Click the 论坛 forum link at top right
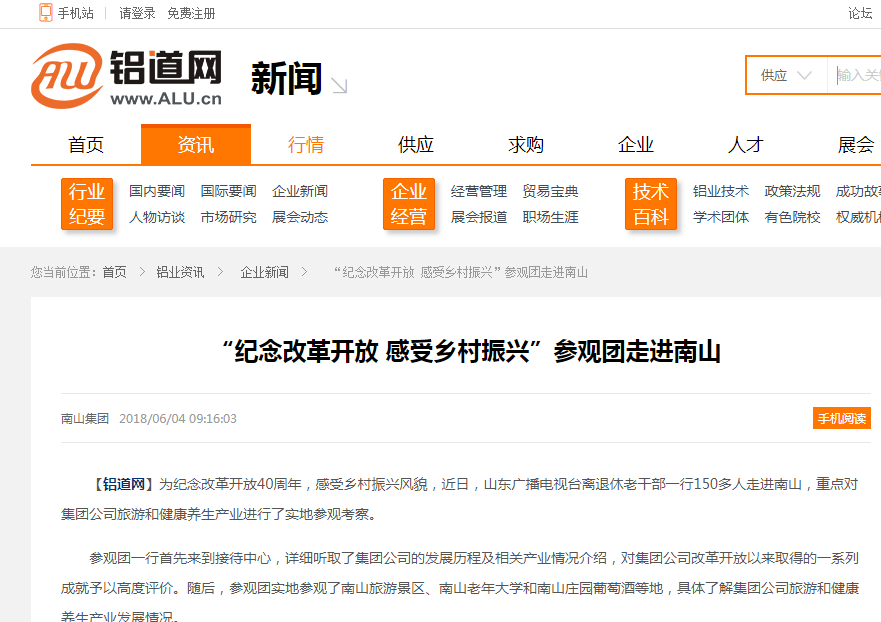 tap(860, 13)
